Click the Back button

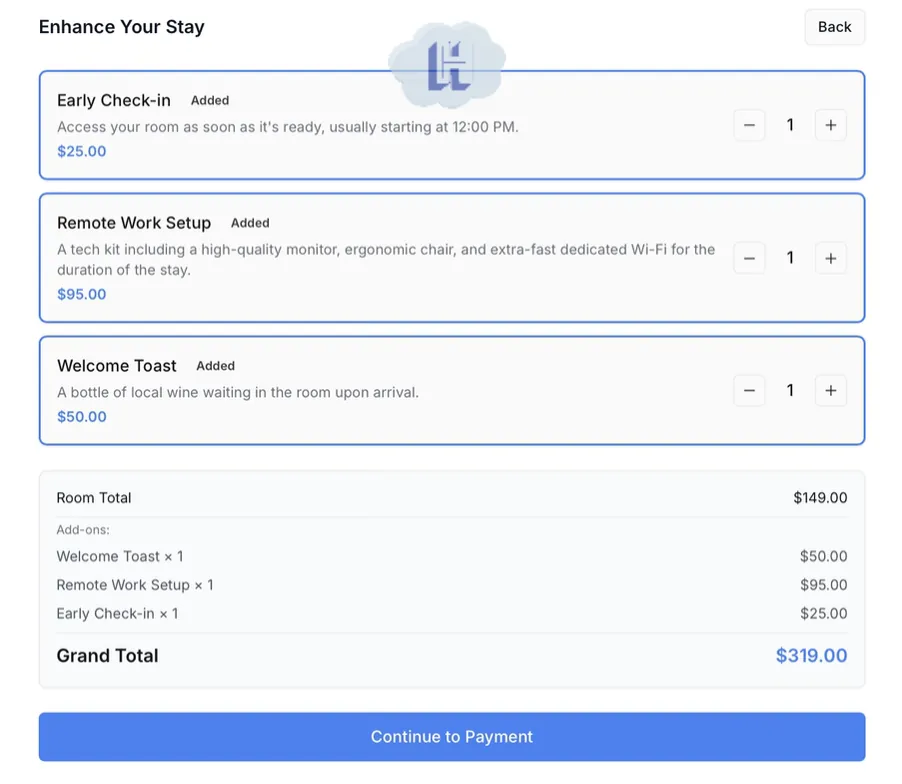(834, 27)
